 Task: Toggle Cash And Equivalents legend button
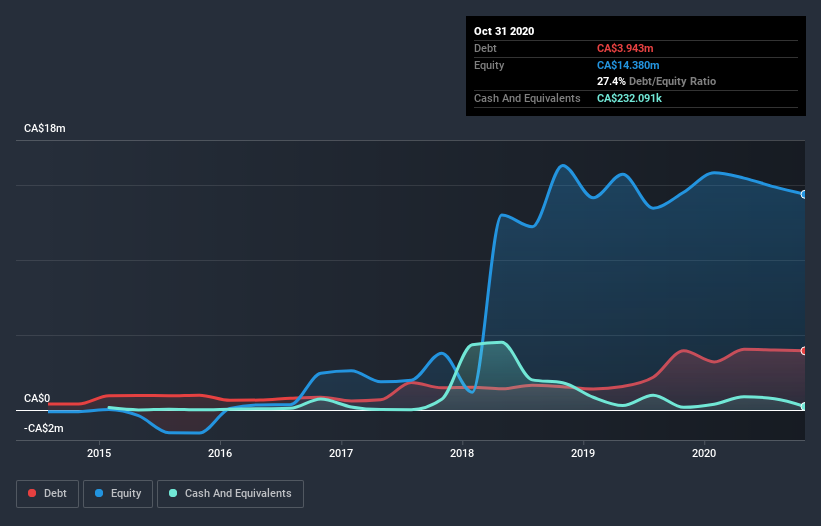pyautogui.click(x=230, y=494)
